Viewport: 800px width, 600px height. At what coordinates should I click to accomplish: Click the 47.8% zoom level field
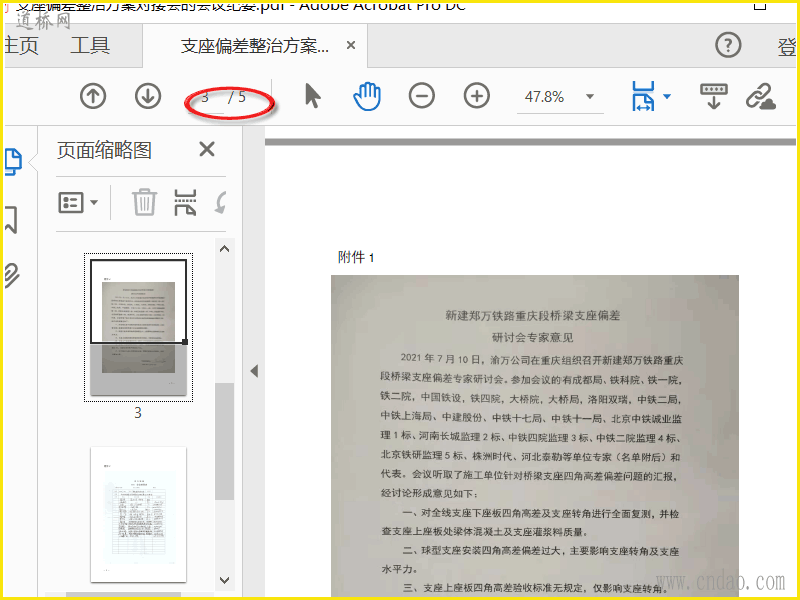click(545, 97)
